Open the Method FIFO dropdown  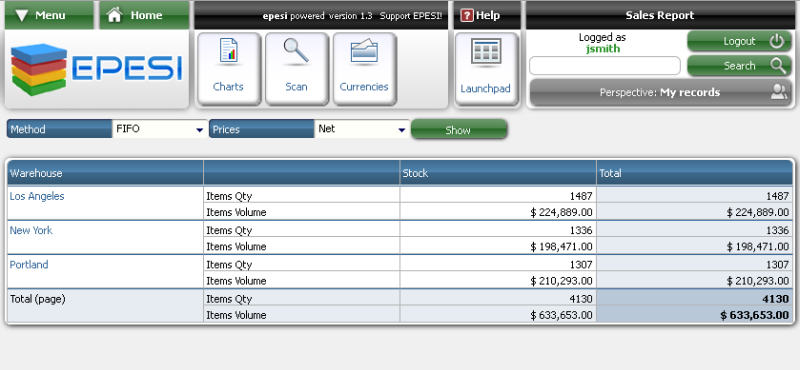(x=160, y=129)
